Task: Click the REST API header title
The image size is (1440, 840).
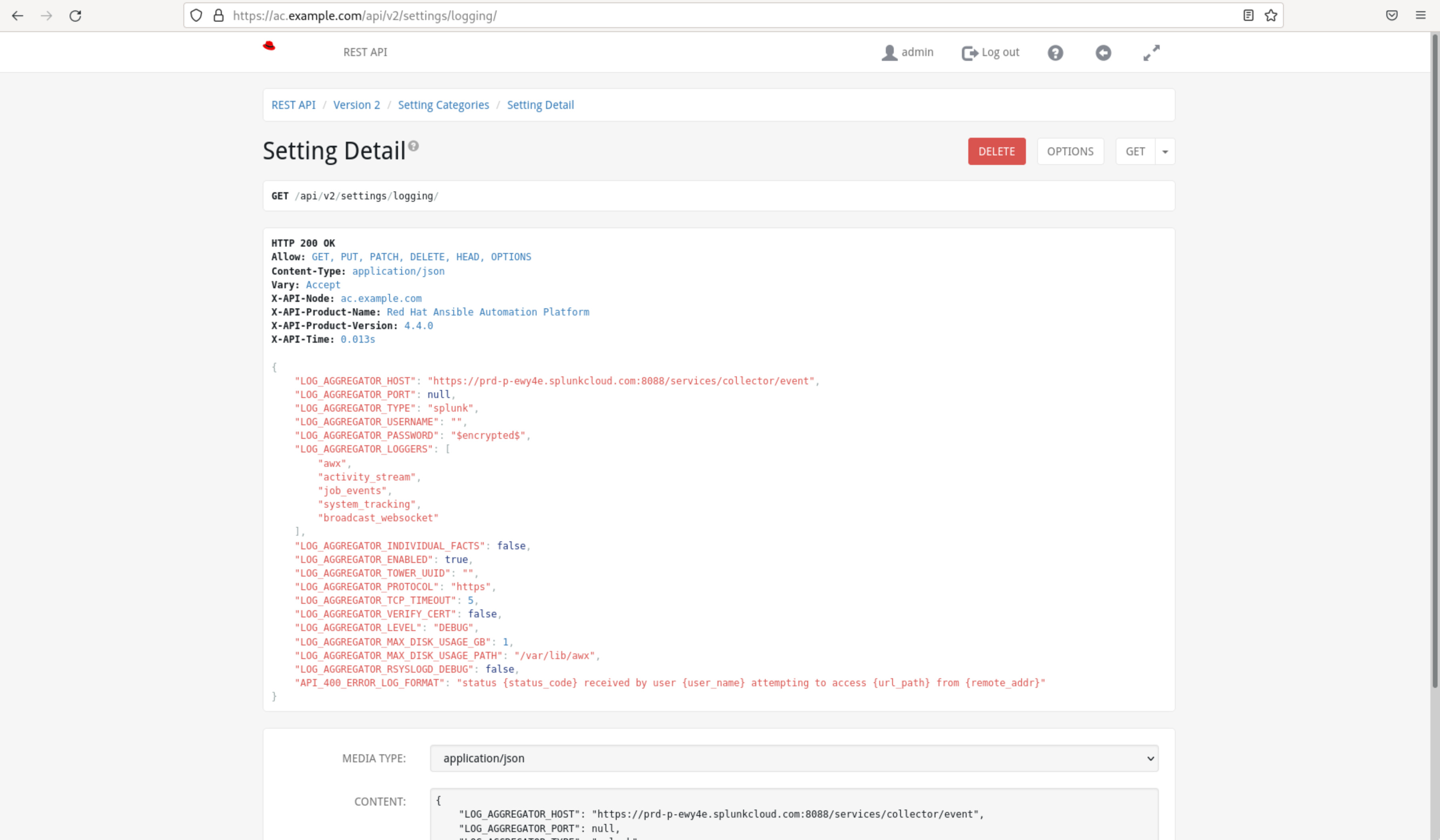Action: coord(365,52)
